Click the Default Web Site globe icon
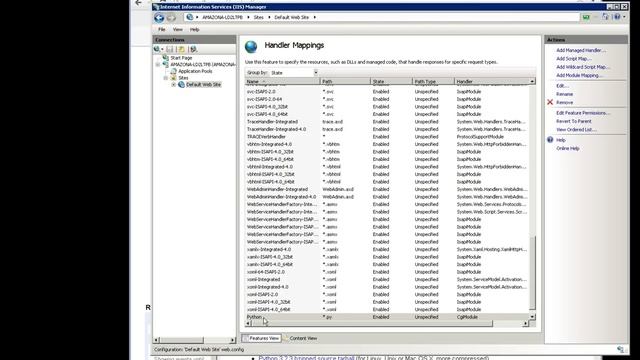640x360 pixels. (181, 84)
